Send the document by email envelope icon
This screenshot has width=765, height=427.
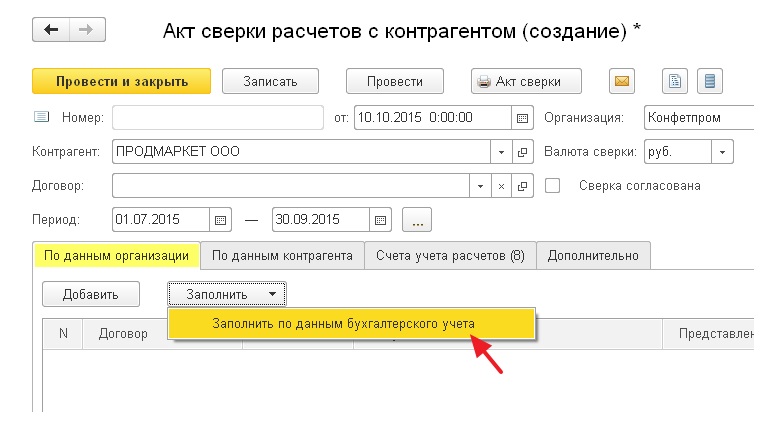tap(622, 81)
